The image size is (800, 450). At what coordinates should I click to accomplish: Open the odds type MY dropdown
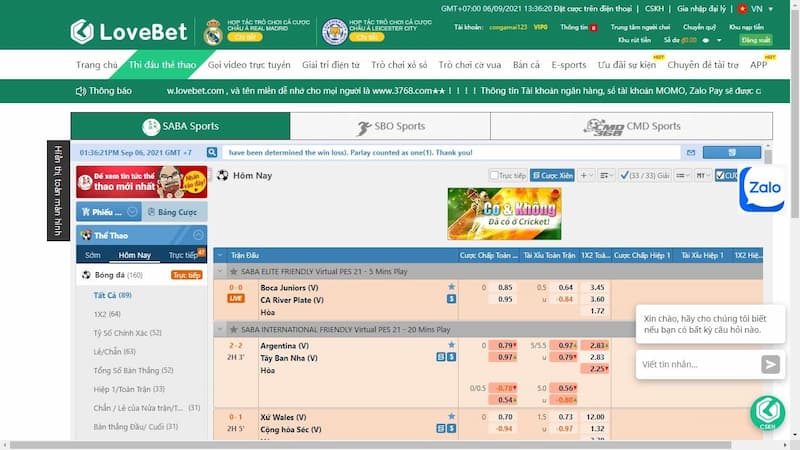[703, 176]
